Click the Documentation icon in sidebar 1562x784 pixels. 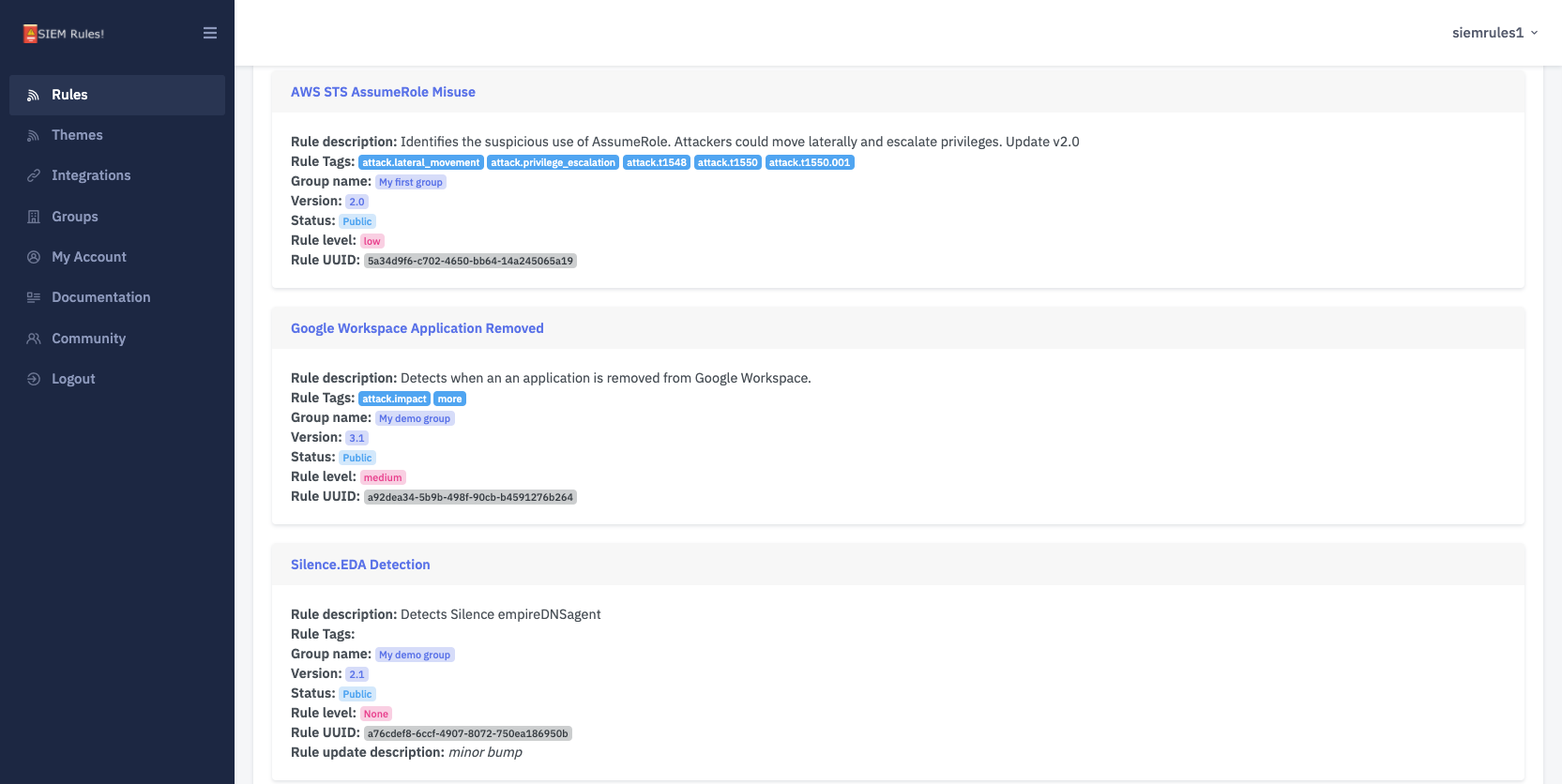tap(33, 297)
